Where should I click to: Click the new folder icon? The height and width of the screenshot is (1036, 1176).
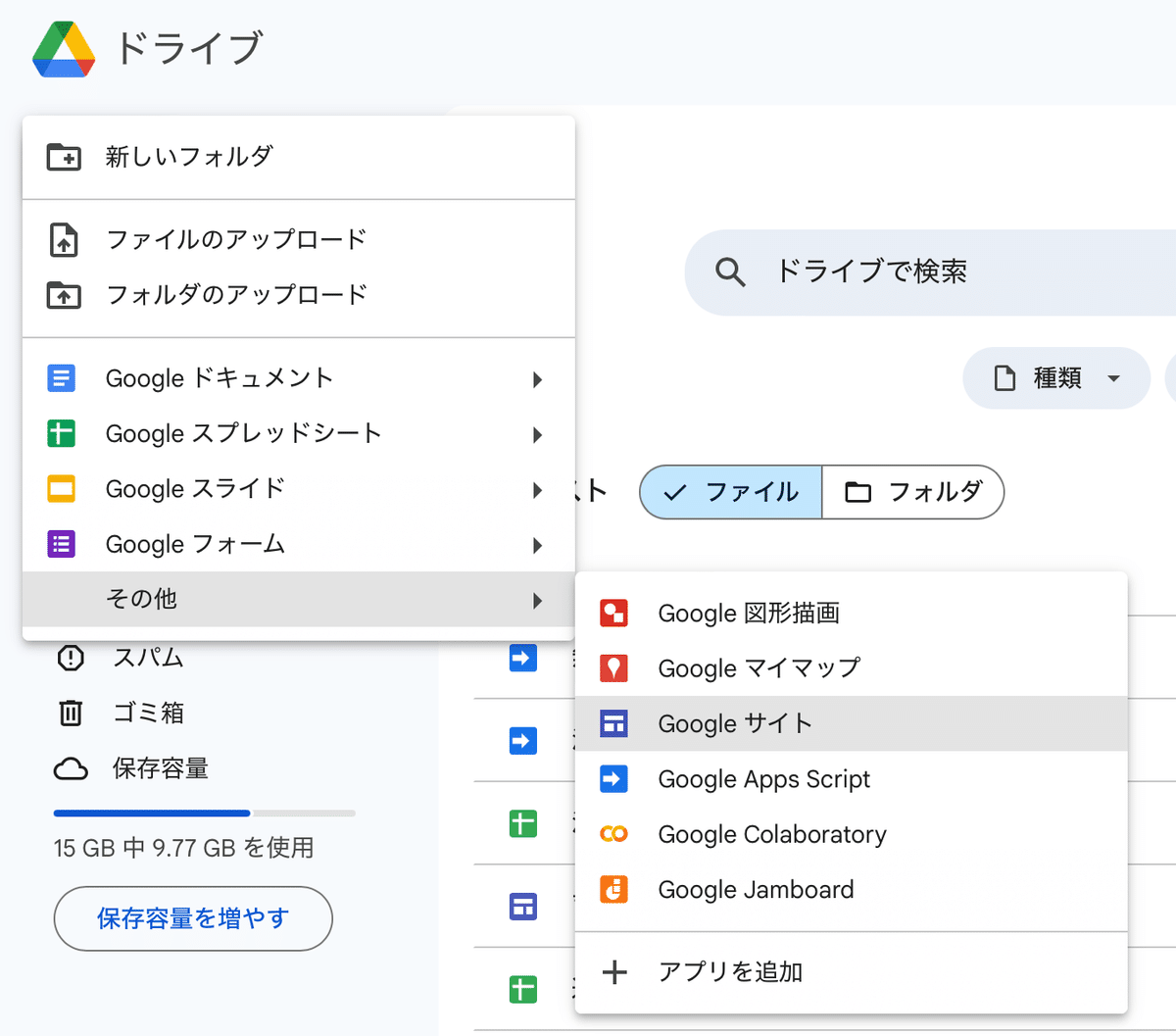point(64,157)
